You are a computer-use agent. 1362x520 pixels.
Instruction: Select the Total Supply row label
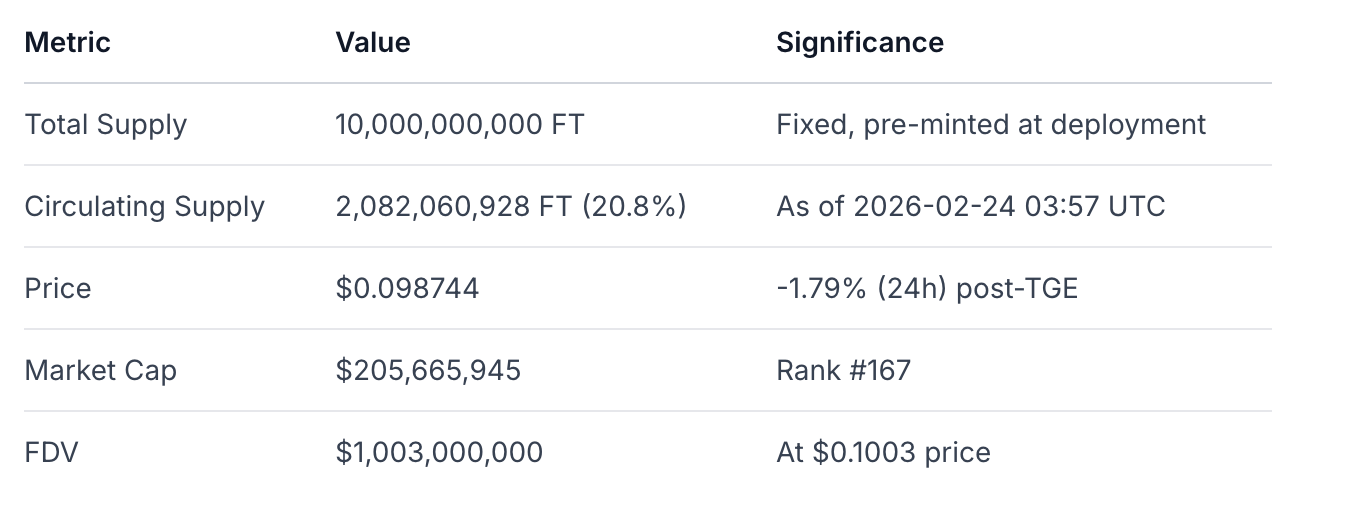[105, 125]
